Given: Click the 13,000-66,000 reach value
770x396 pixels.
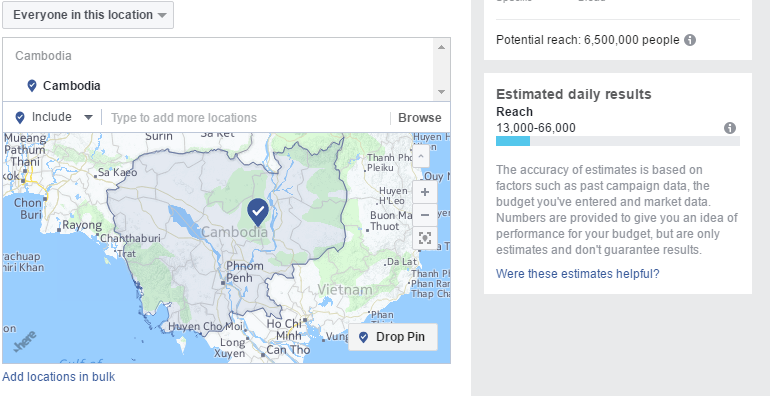Looking at the screenshot, I should [536, 128].
